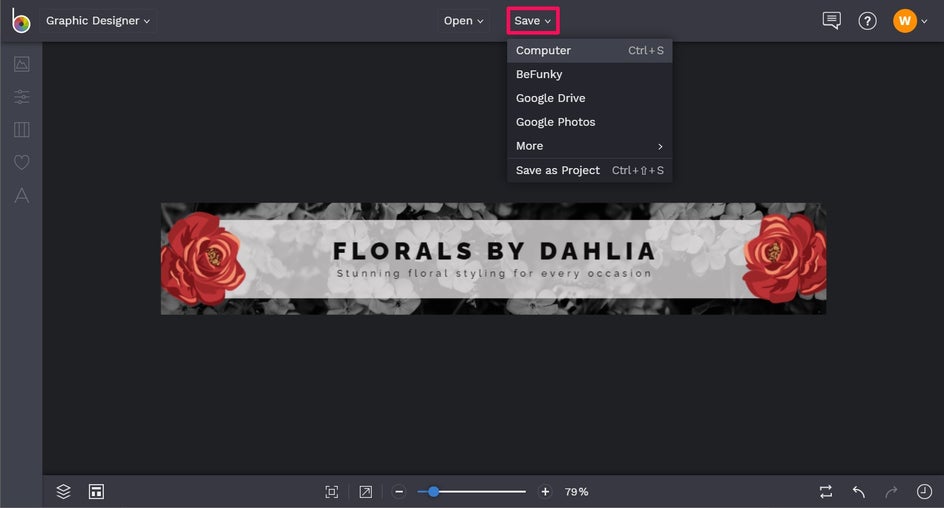This screenshot has height=508, width=944.
Task: Expand the More submenu
Action: click(x=589, y=146)
